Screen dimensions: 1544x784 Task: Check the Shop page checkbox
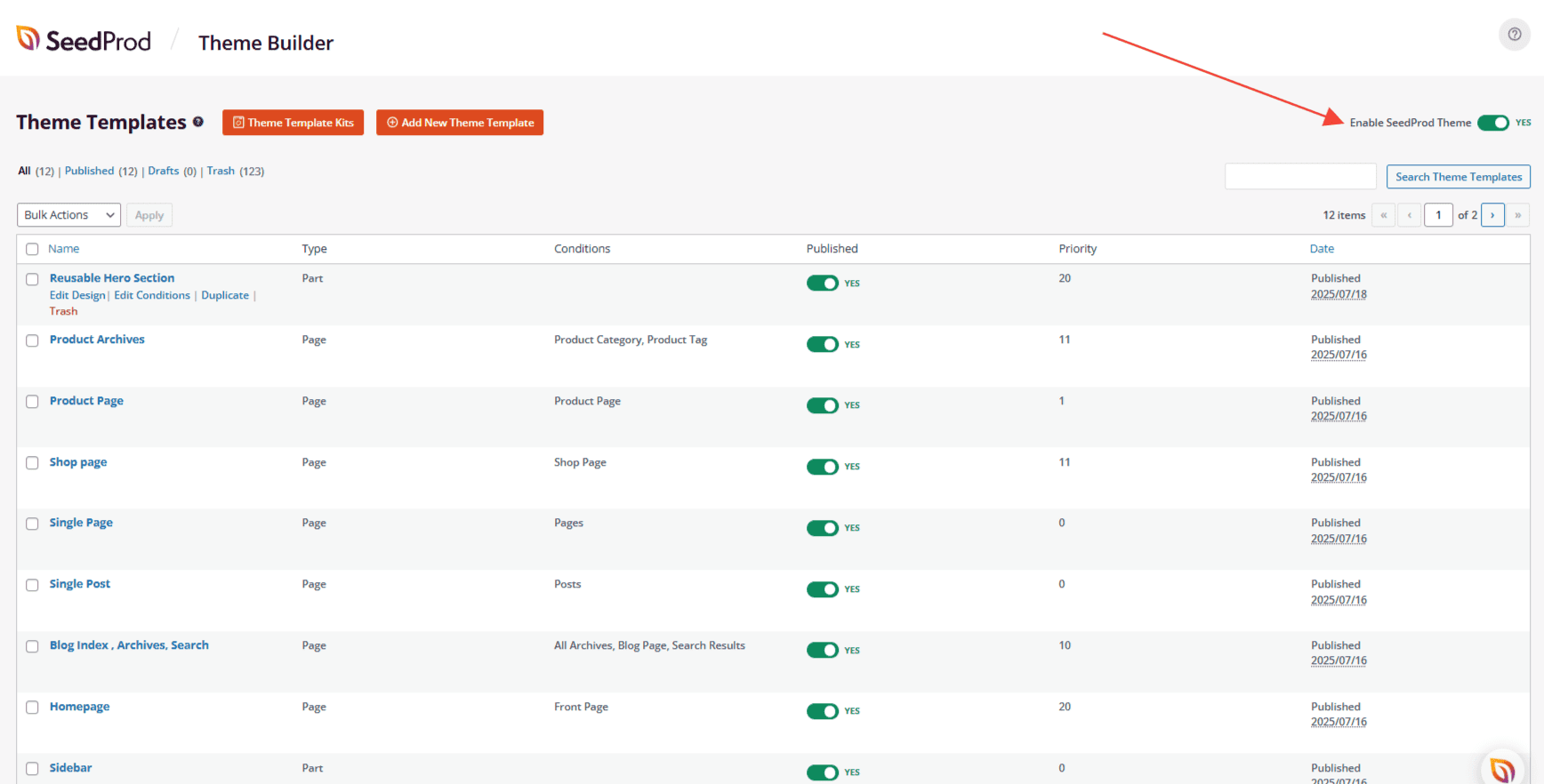(x=32, y=463)
